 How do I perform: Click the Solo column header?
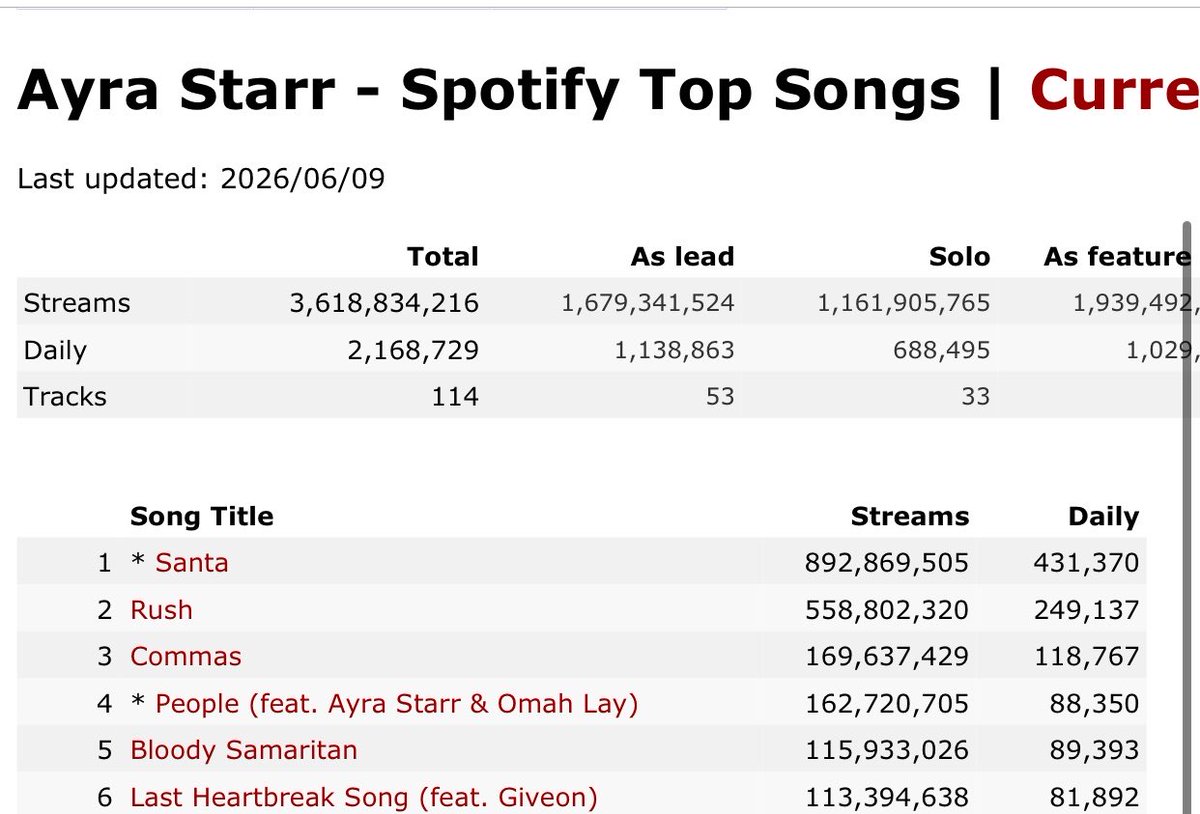959,257
